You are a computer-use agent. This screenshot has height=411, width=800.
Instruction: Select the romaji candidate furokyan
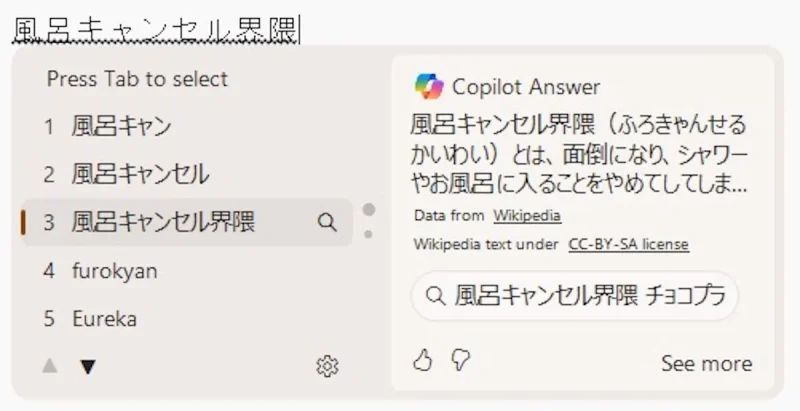114,271
